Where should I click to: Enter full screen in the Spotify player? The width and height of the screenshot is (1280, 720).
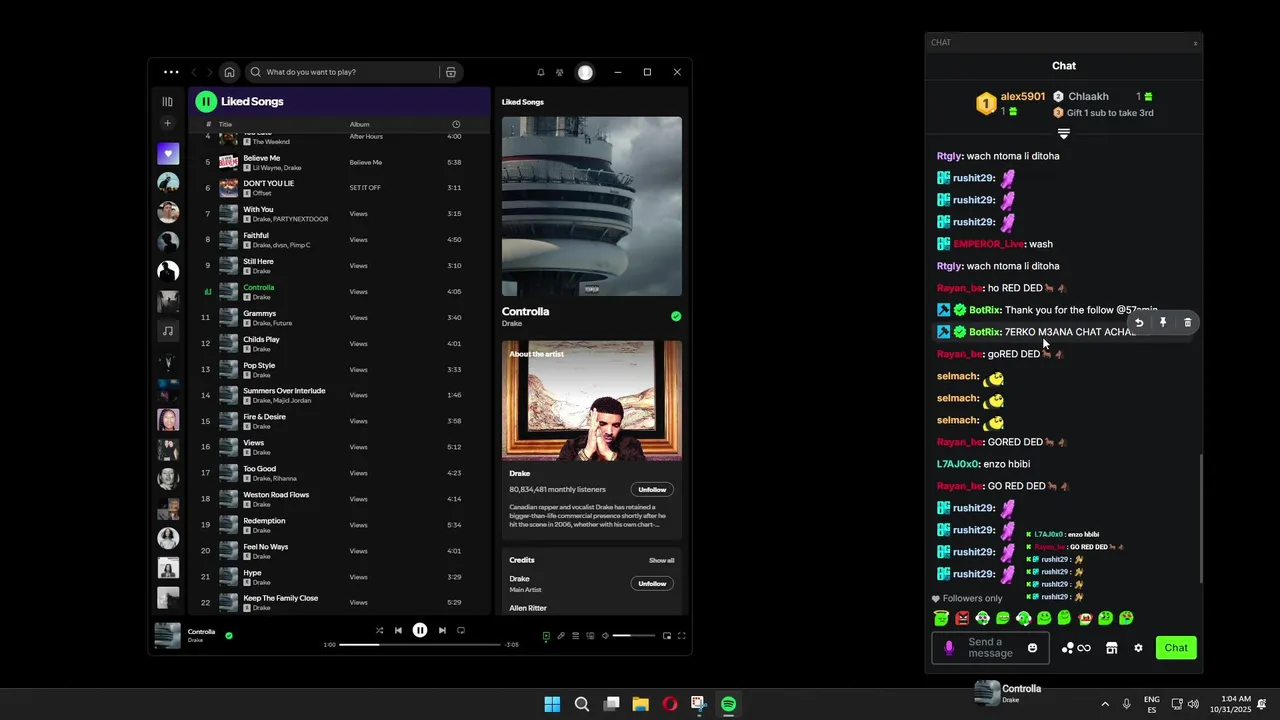(682, 636)
